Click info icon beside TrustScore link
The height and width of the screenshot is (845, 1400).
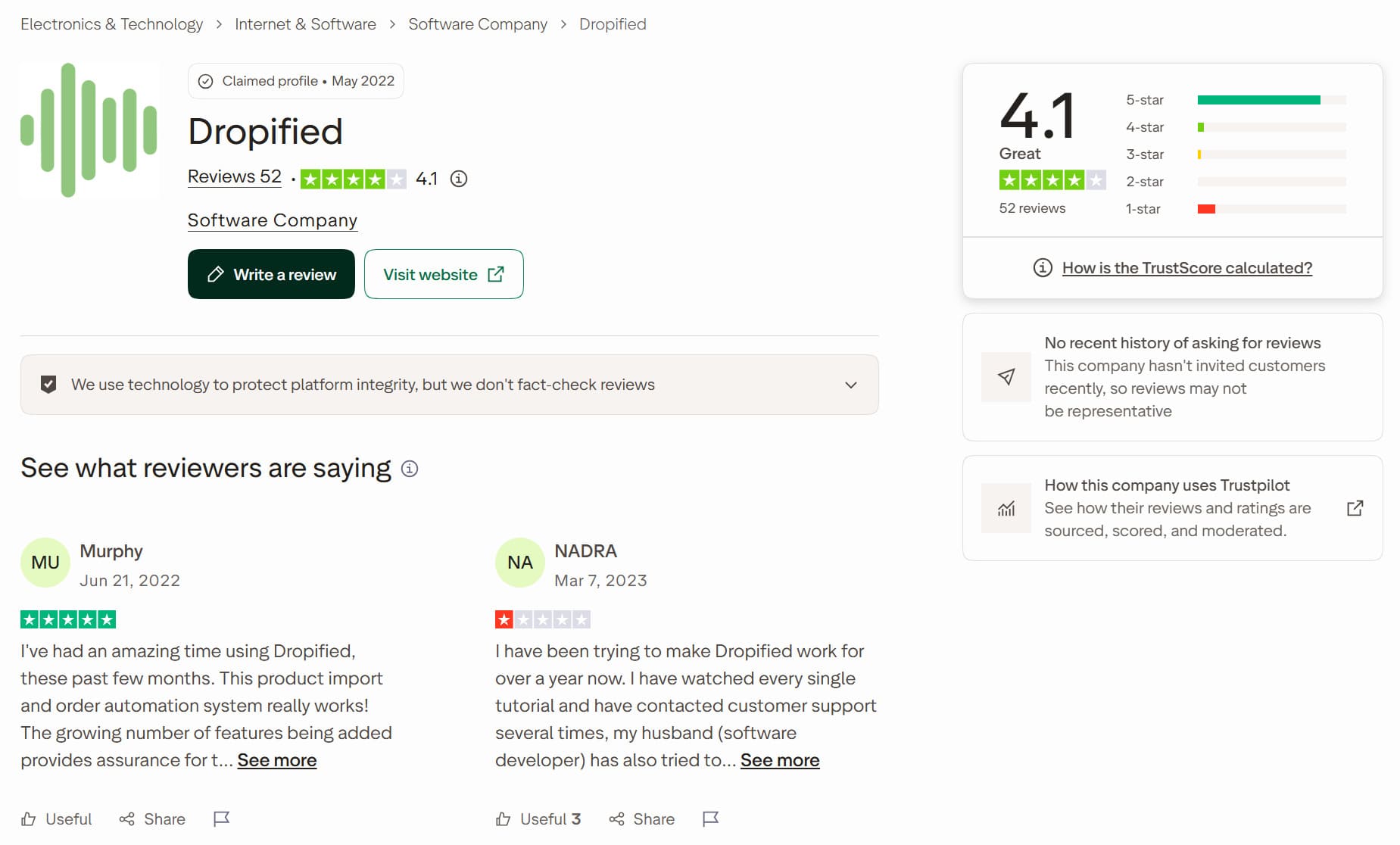tap(1043, 267)
